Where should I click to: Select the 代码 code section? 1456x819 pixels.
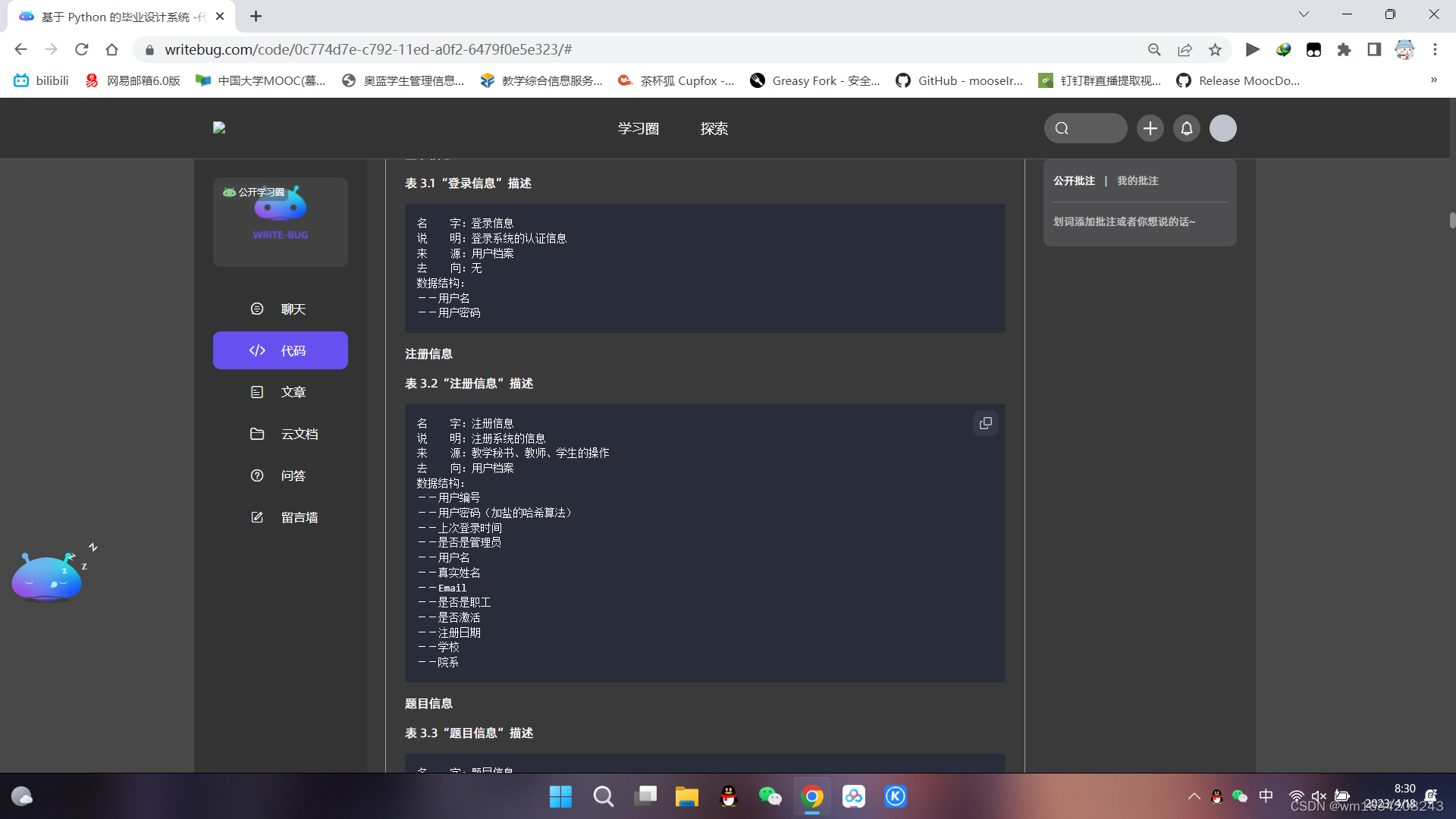[x=280, y=350]
